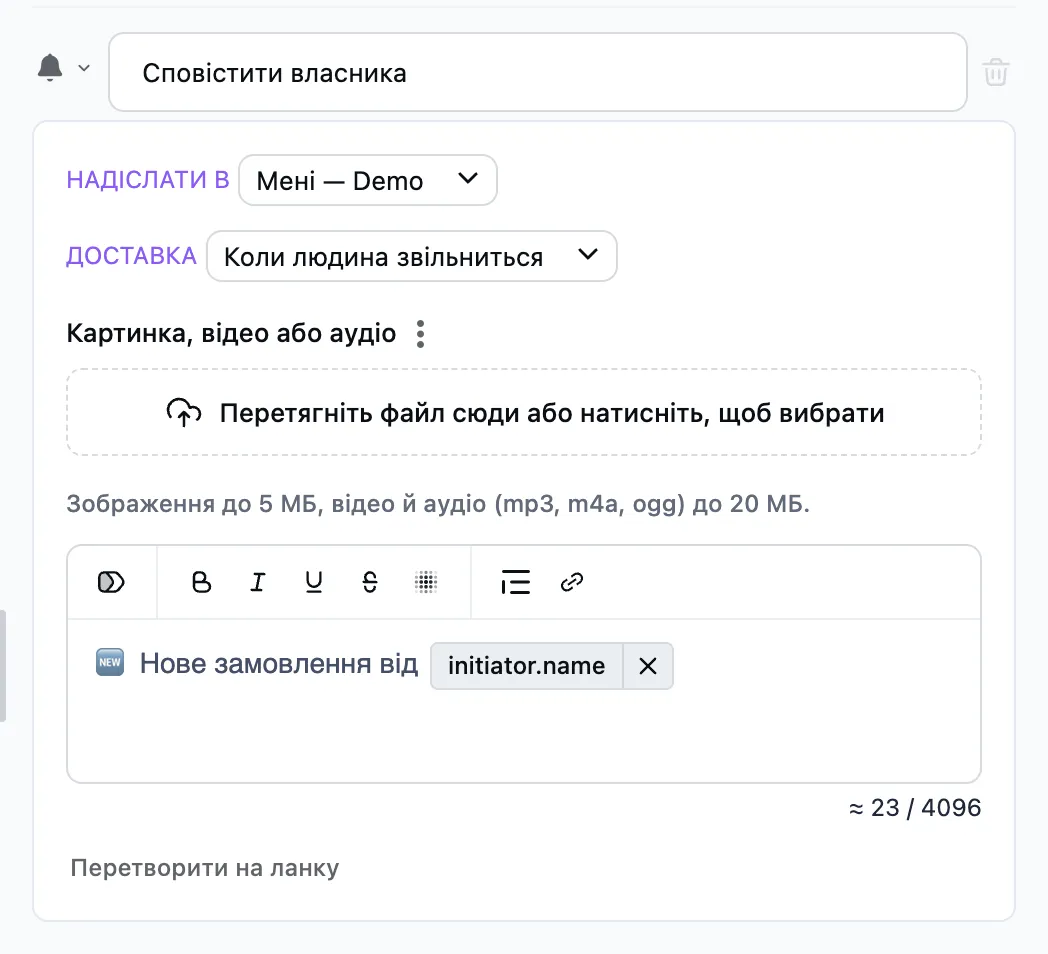Viewport: 1048px width, 954px height.
Task: Click the file size limits hint text
Action: point(438,503)
